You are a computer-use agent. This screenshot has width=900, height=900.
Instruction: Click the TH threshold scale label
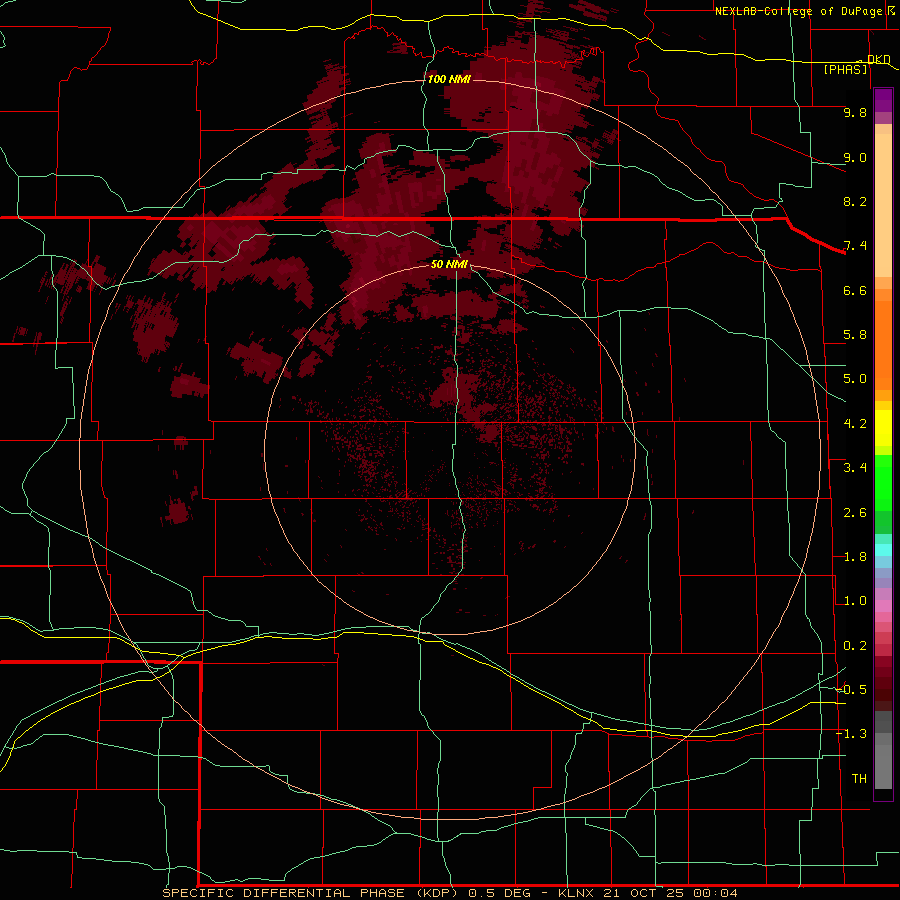pyautogui.click(x=859, y=779)
